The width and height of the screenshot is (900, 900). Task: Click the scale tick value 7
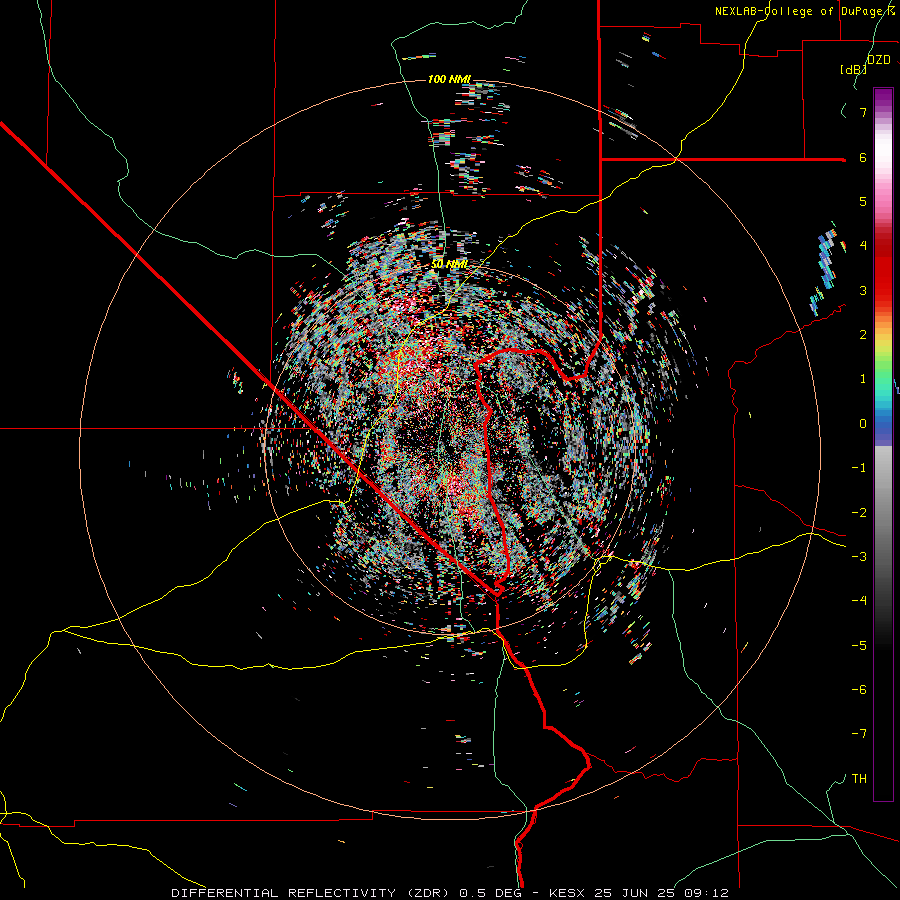point(863,112)
